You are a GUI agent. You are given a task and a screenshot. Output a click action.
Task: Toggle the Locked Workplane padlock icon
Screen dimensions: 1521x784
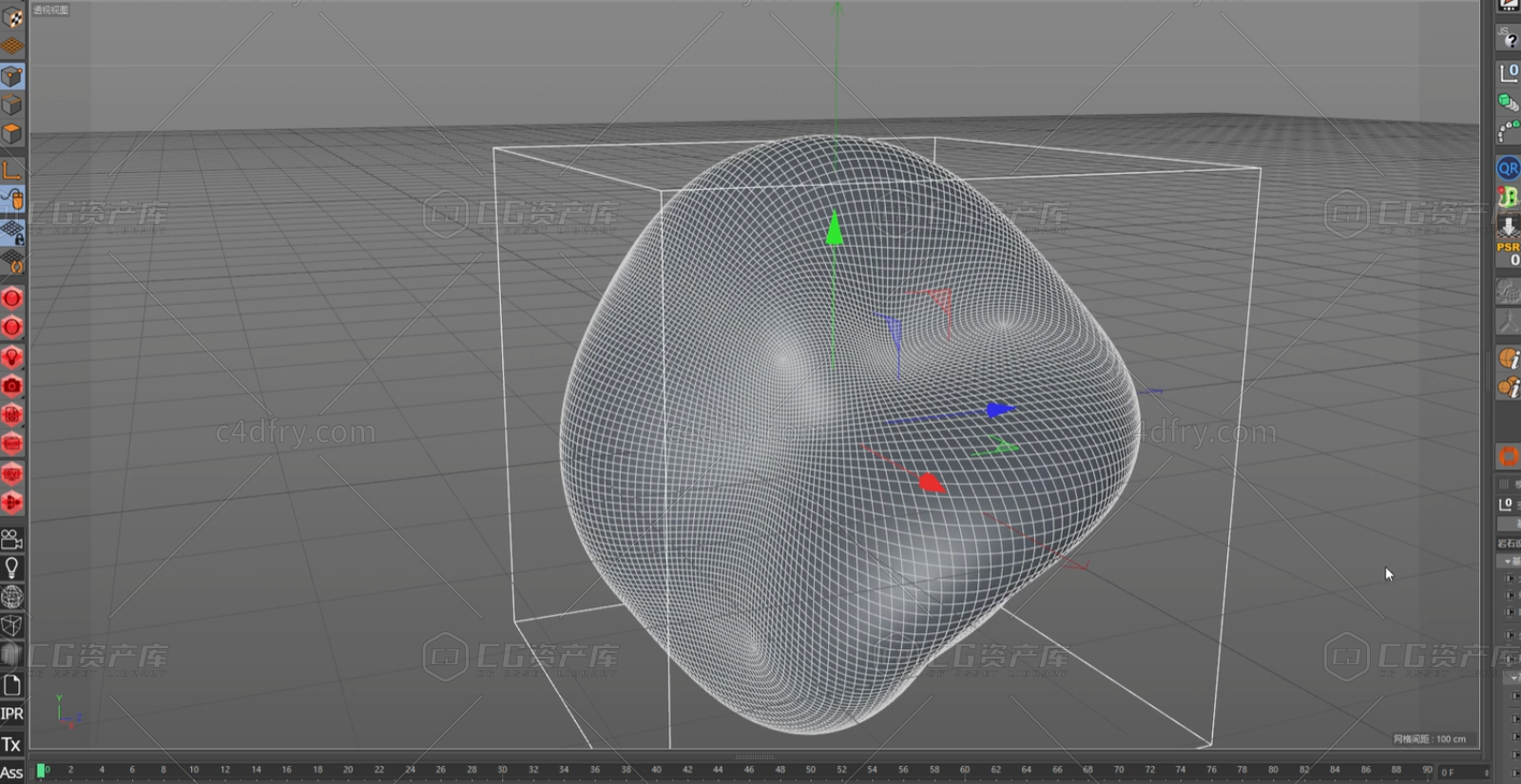12,231
